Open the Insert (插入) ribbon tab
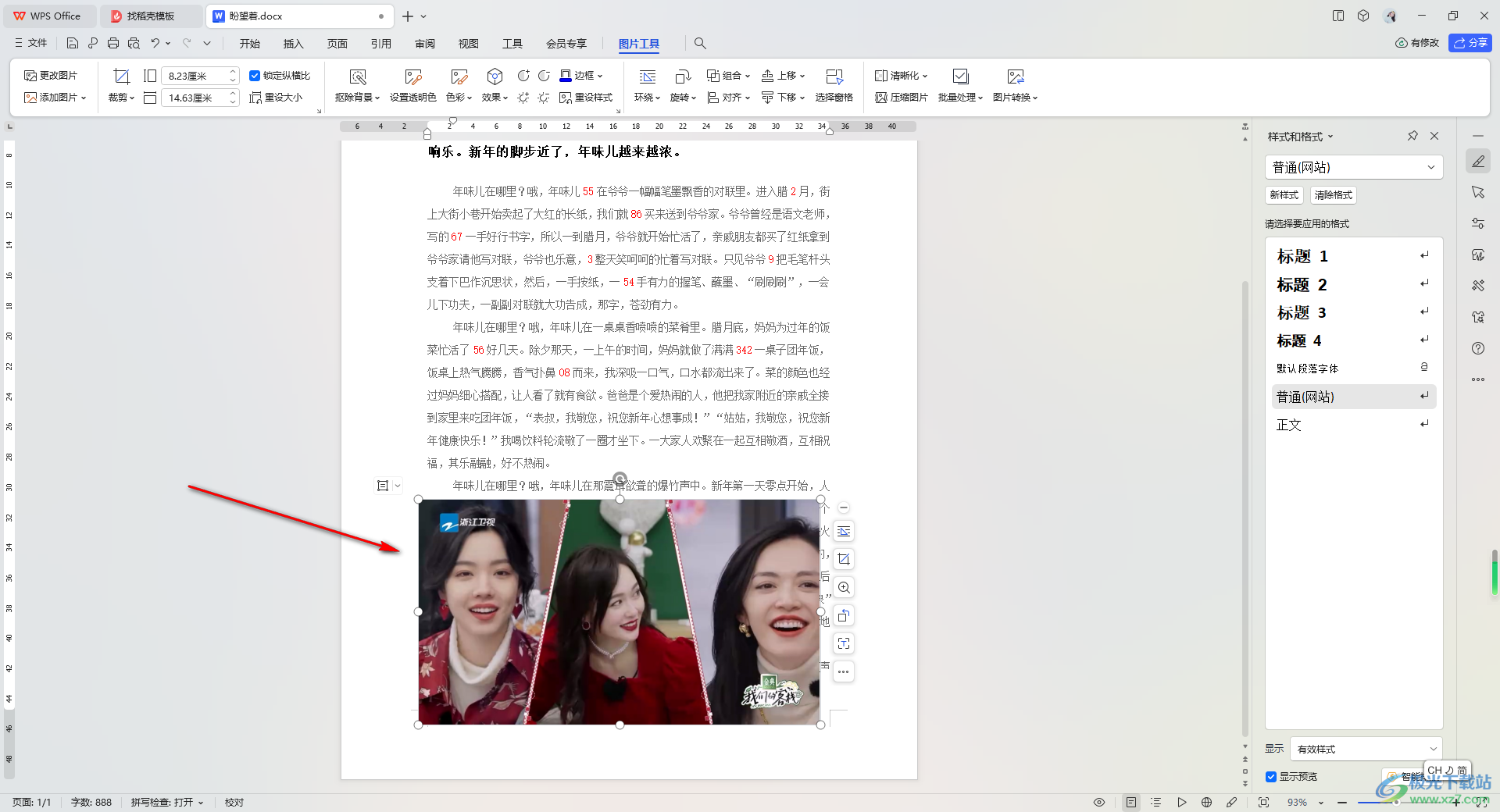Viewport: 1500px width, 812px height. 294,44
